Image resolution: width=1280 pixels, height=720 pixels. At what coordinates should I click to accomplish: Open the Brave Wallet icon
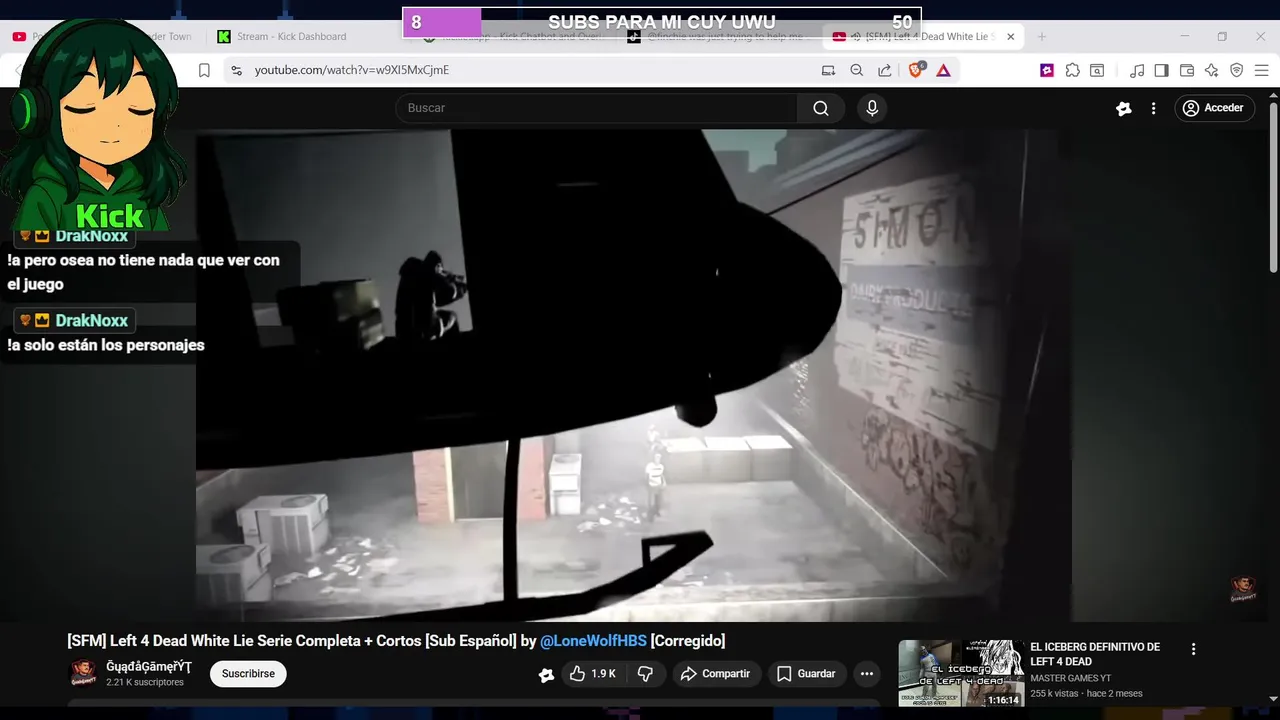tap(1187, 70)
